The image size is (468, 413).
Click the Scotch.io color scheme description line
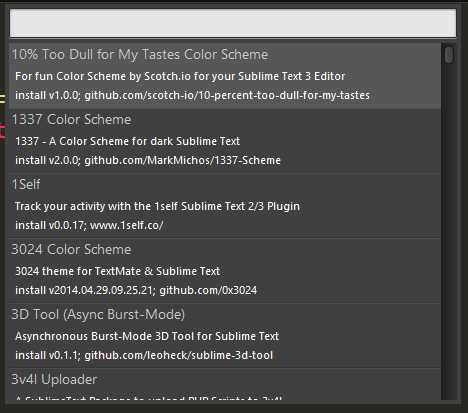(x=180, y=76)
